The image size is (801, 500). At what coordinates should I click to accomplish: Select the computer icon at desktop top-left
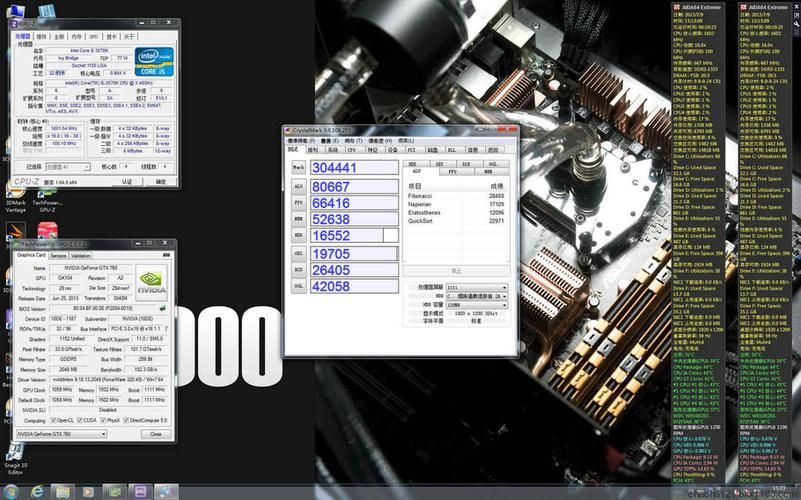[x=15, y=11]
